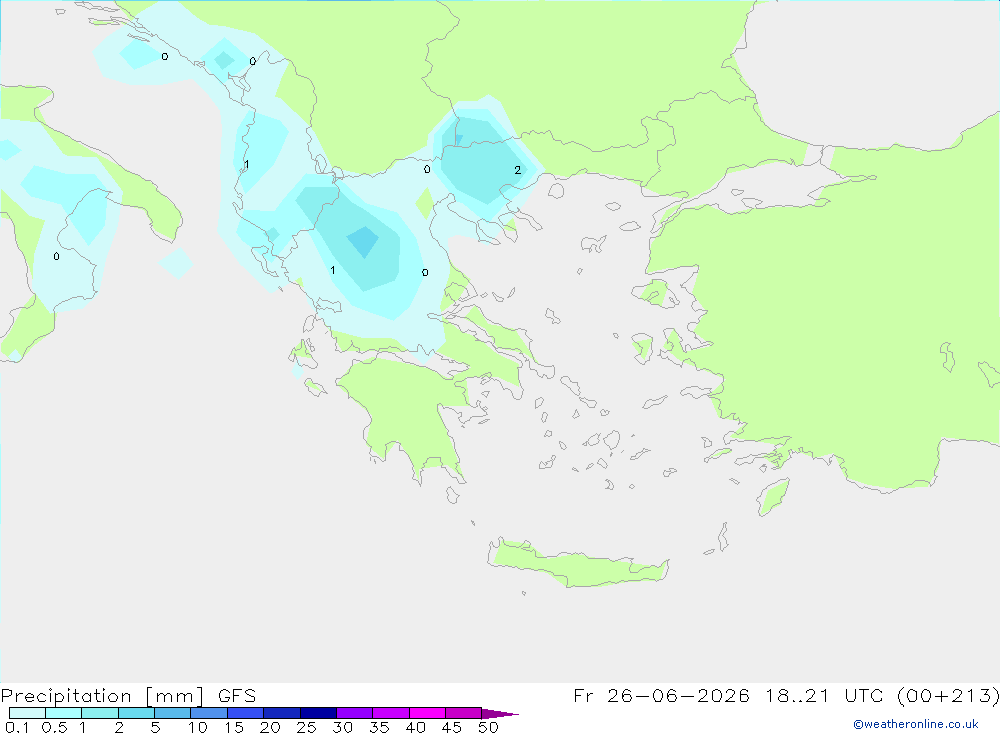Select the 35 mm violet legend swatch
Image resolution: width=1000 pixels, height=733 pixels.
(x=391, y=713)
